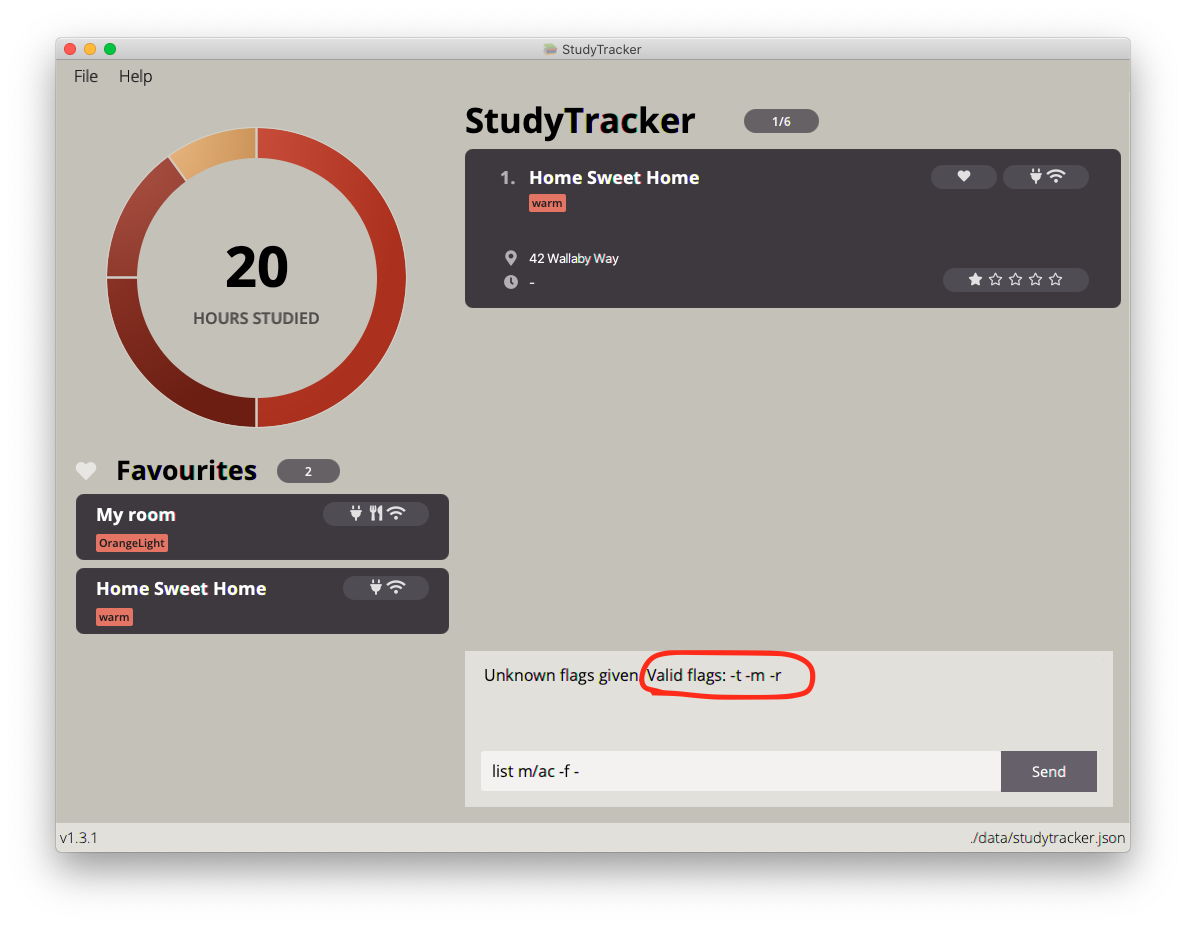Click the Send button

pyautogui.click(x=1048, y=771)
